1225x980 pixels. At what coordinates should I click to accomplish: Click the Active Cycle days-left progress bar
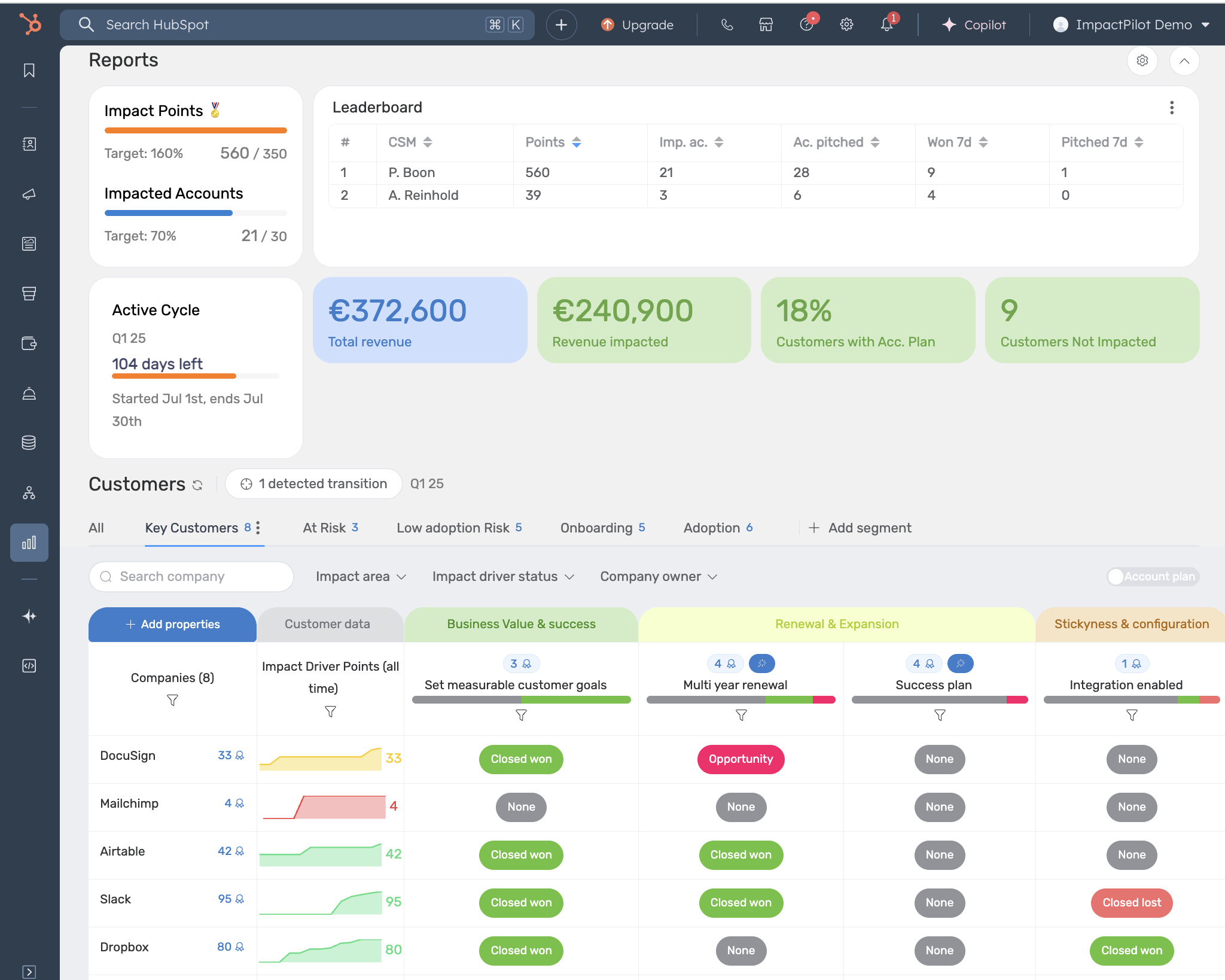tap(196, 376)
